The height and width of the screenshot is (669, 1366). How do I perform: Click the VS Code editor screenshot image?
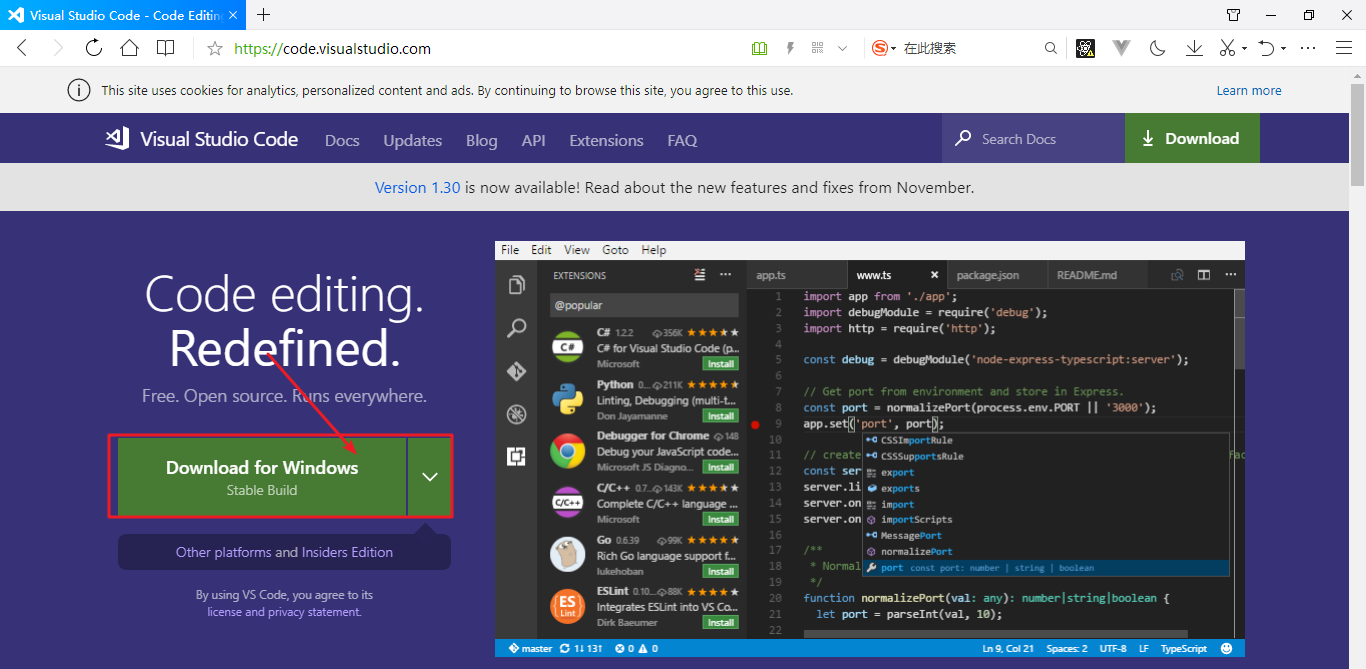click(x=870, y=449)
